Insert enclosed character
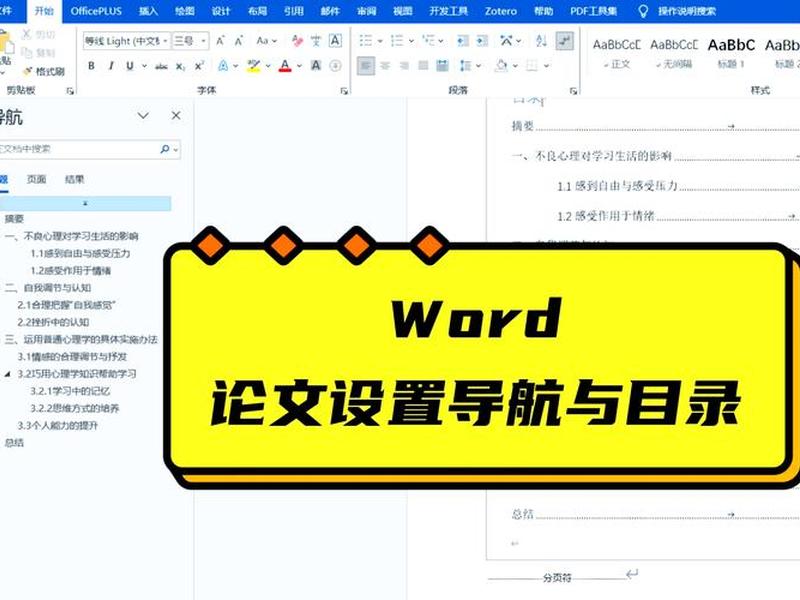Screen dimensions: 800x600 coord(335,66)
